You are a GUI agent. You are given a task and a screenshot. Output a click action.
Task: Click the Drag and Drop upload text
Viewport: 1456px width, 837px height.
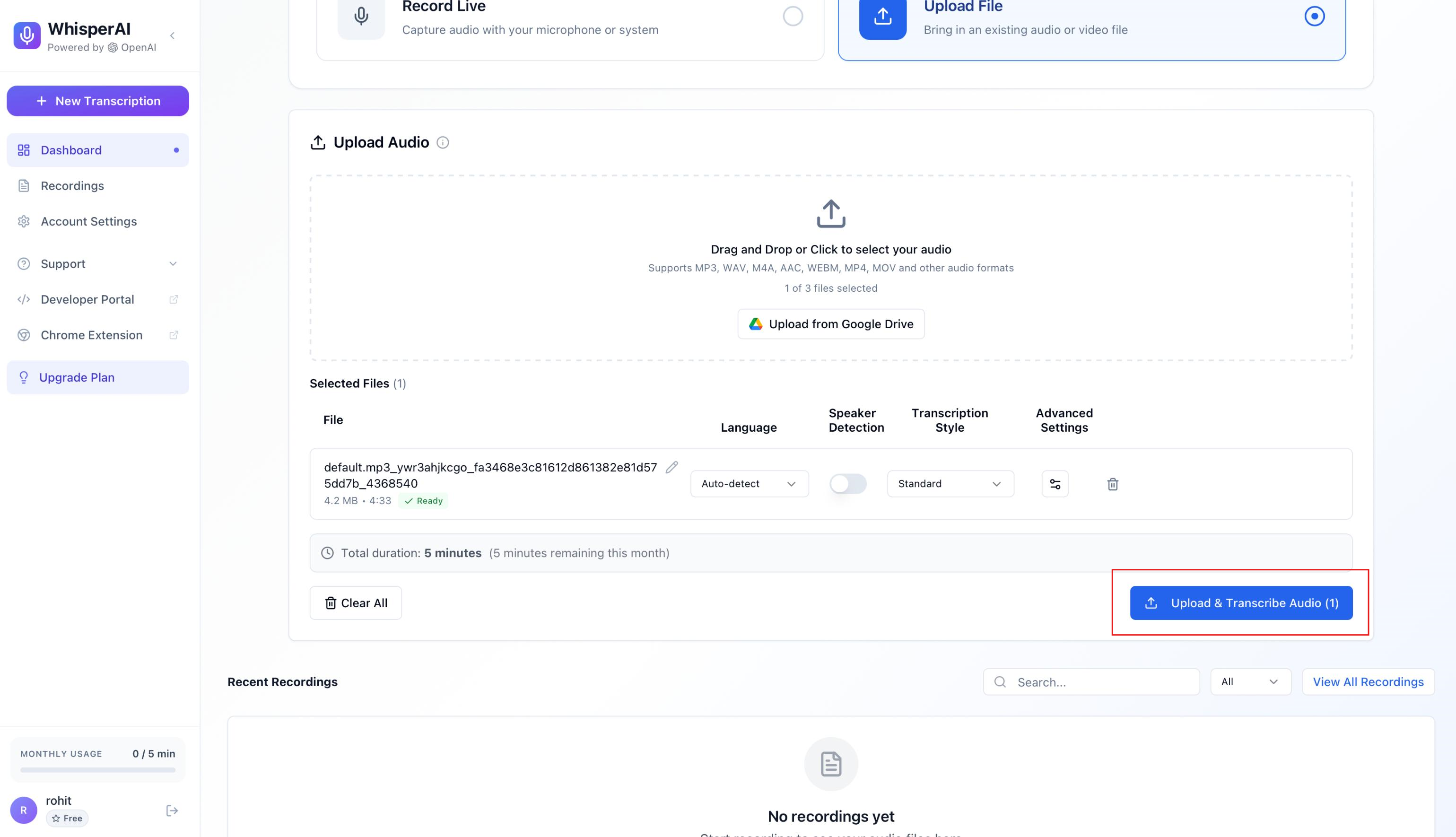pyautogui.click(x=830, y=250)
